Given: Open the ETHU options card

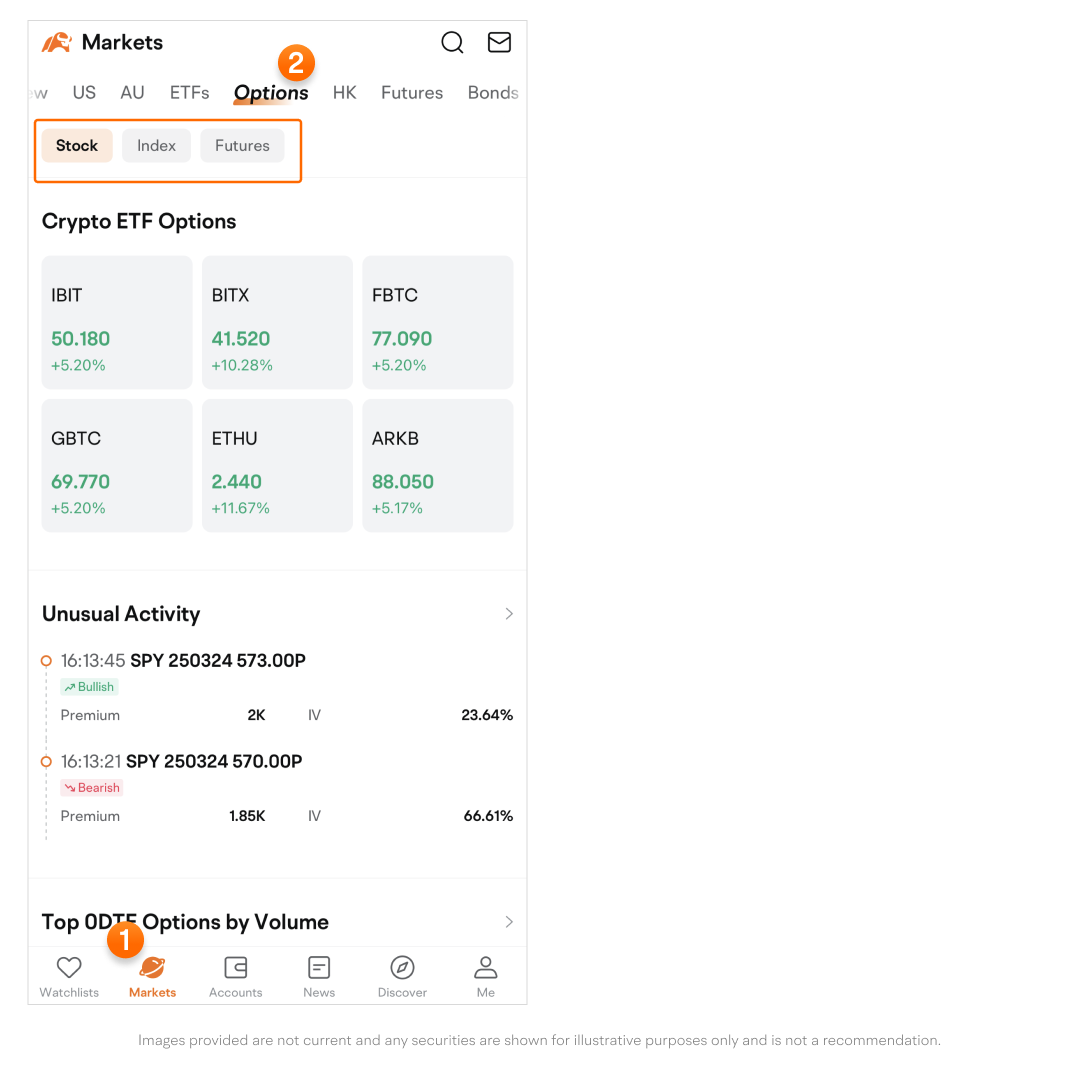Looking at the screenshot, I should pos(277,466).
